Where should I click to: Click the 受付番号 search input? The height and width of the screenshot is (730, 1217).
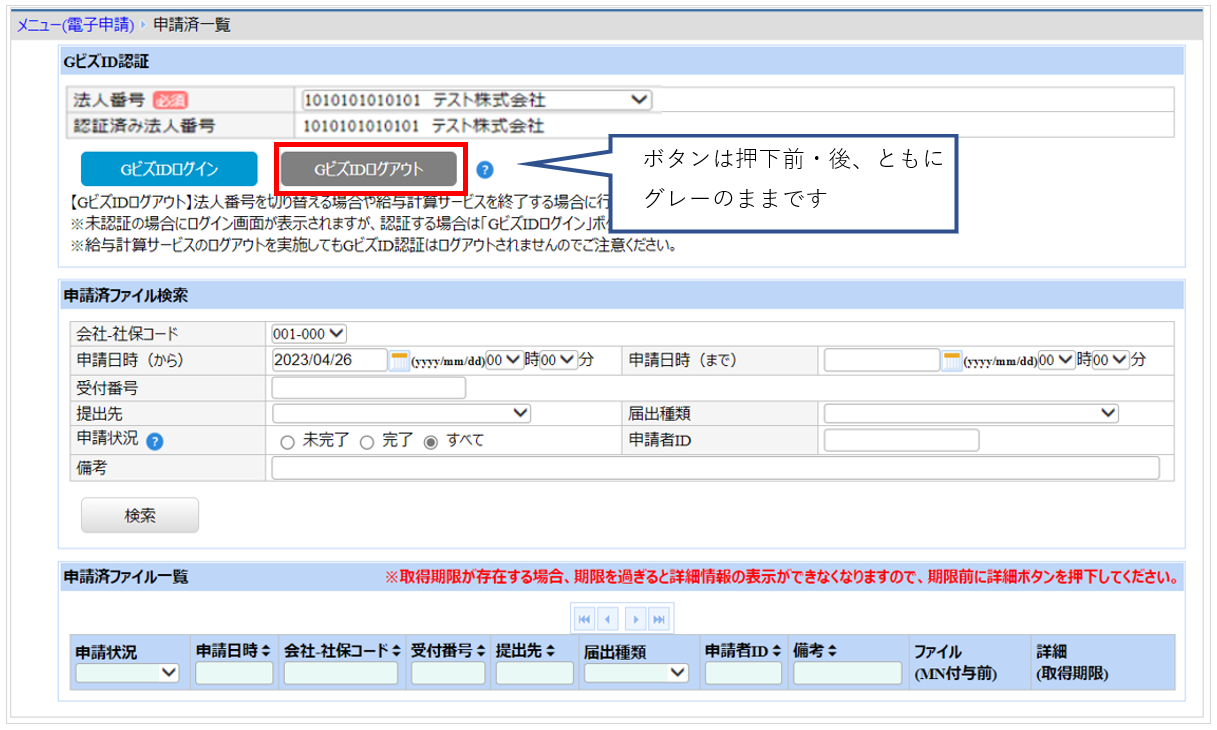coord(368,387)
